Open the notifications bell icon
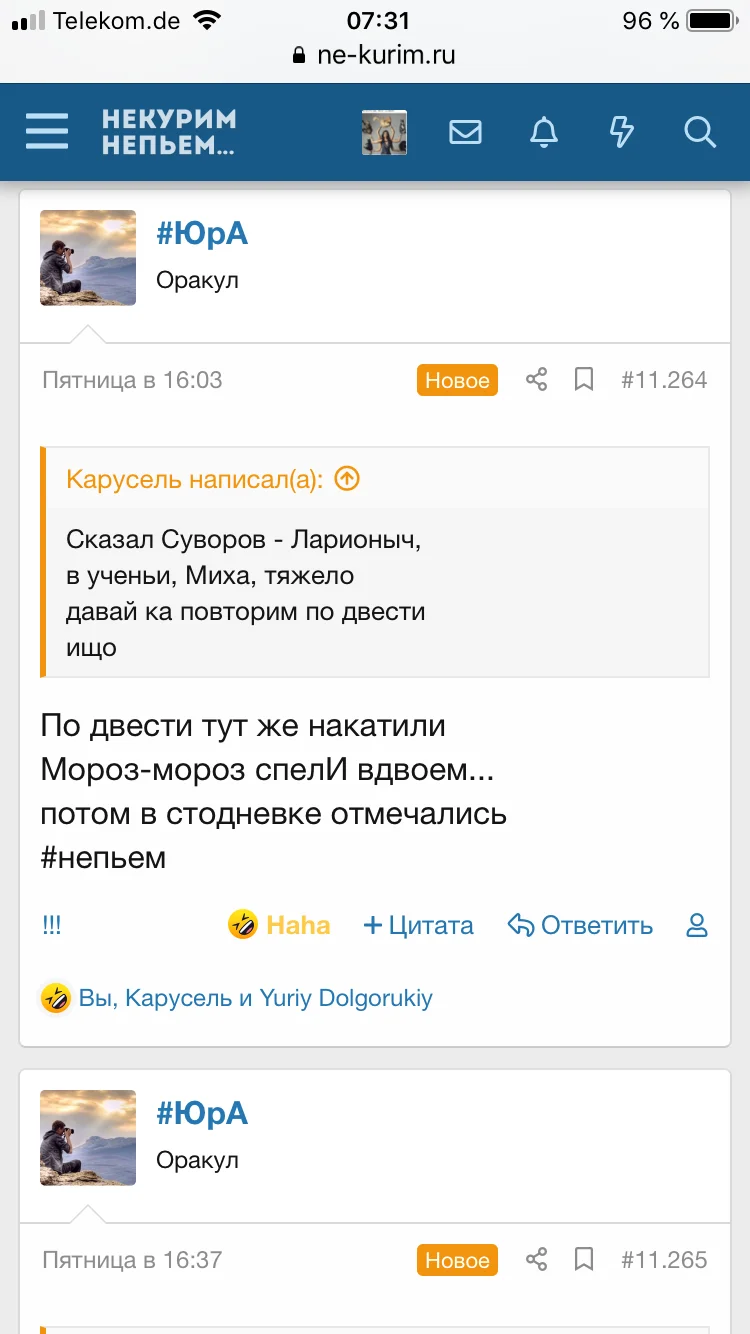Screen dimensions: 750x1334 tap(543, 131)
